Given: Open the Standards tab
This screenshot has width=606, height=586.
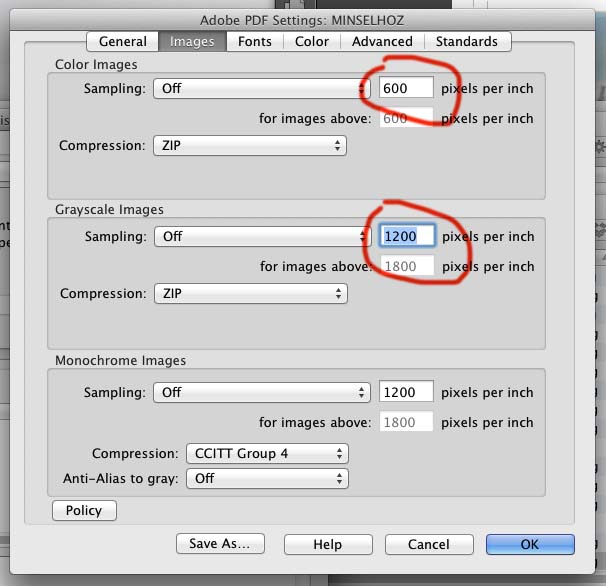Looking at the screenshot, I should pyautogui.click(x=467, y=41).
